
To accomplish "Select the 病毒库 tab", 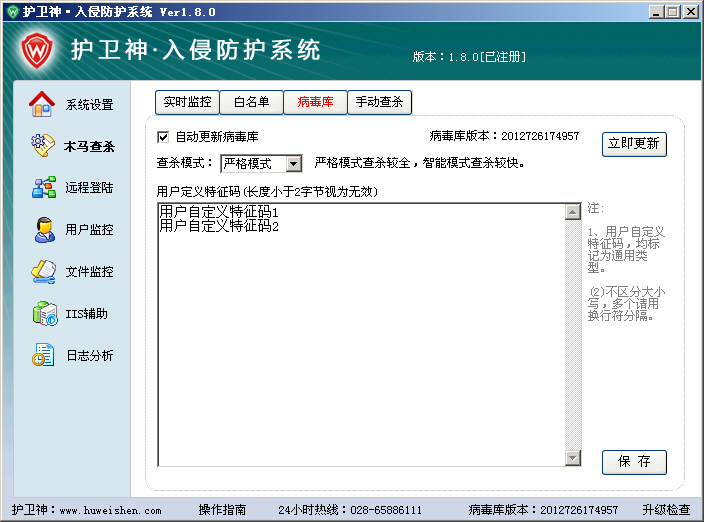I will point(315,102).
